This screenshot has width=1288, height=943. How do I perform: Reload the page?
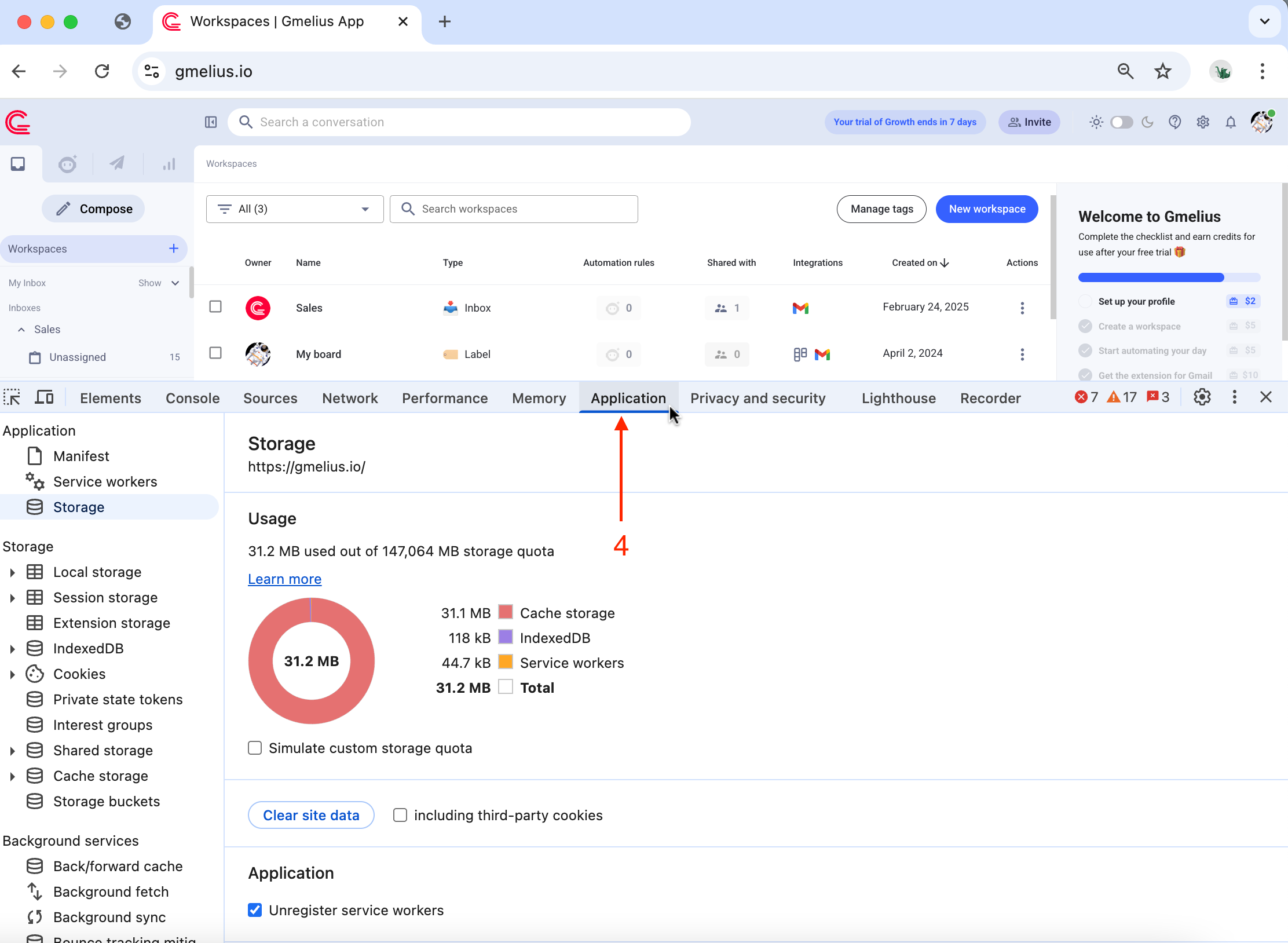102,71
